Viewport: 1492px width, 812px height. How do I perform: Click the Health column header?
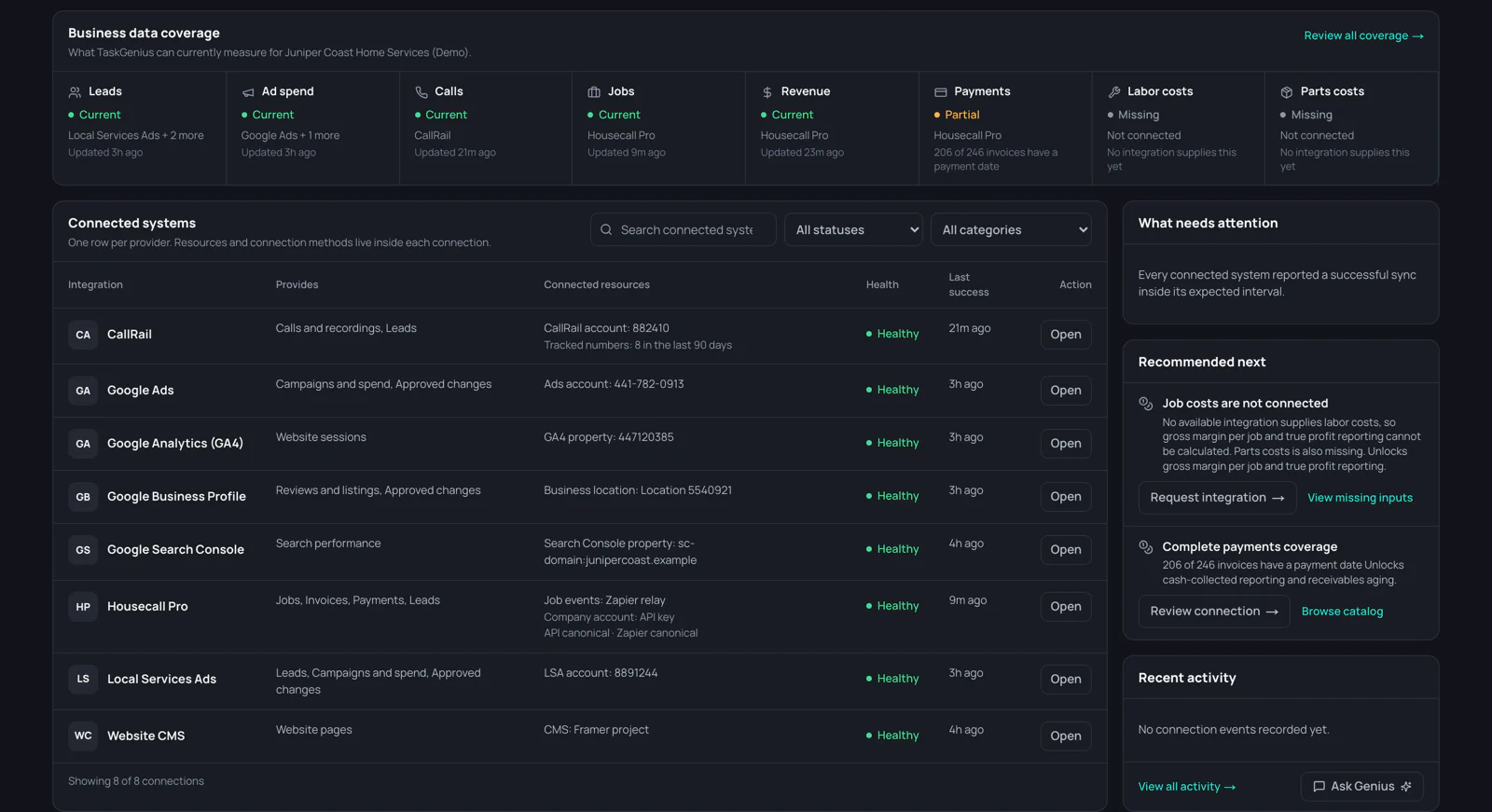[x=882, y=284]
